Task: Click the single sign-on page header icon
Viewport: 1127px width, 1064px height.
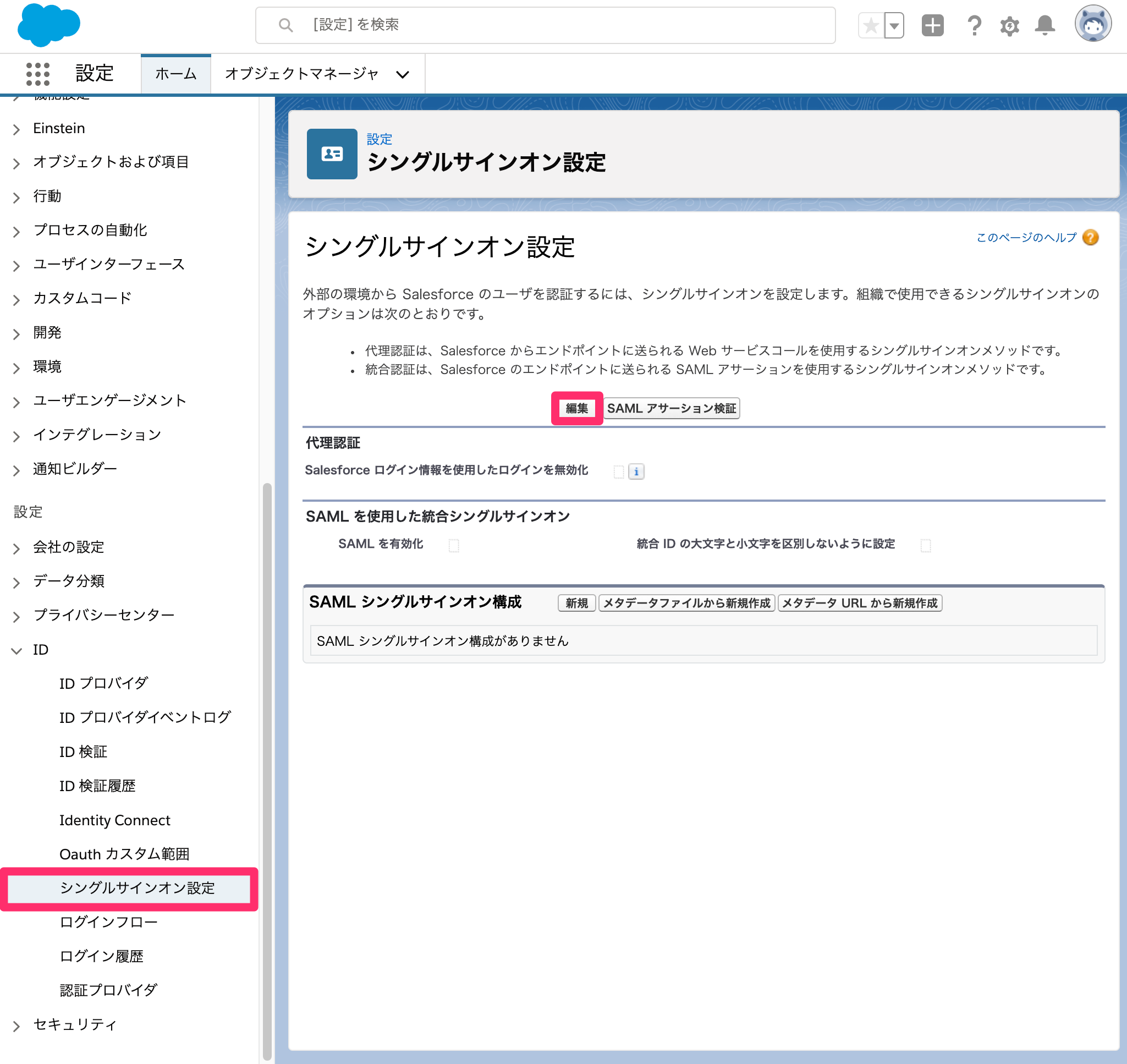Action: click(332, 153)
